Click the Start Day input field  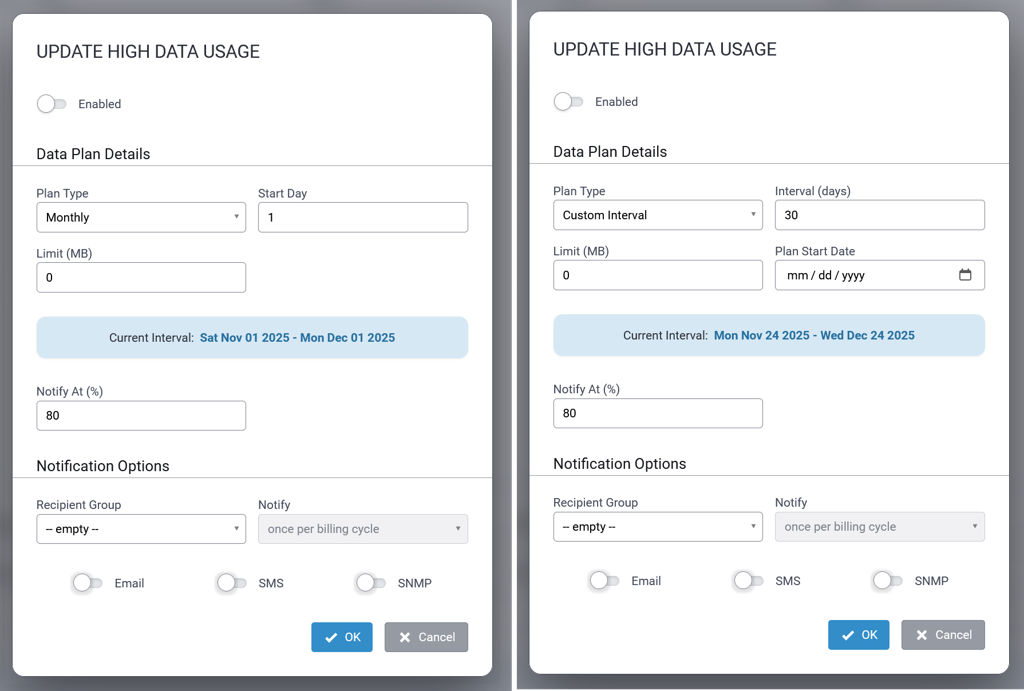[x=362, y=217]
